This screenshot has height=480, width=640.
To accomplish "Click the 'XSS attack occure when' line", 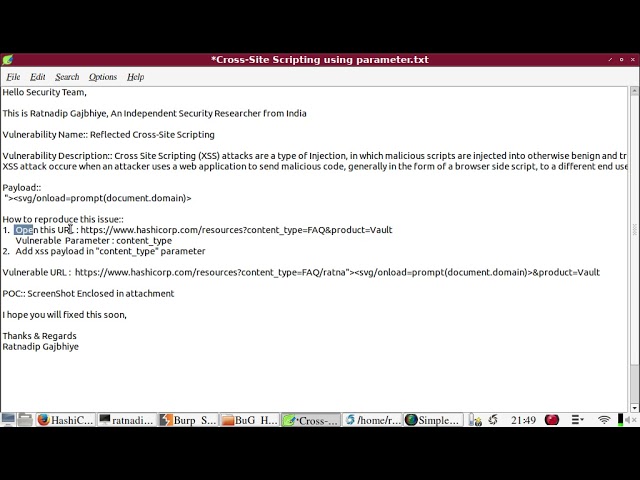I will (314, 167).
